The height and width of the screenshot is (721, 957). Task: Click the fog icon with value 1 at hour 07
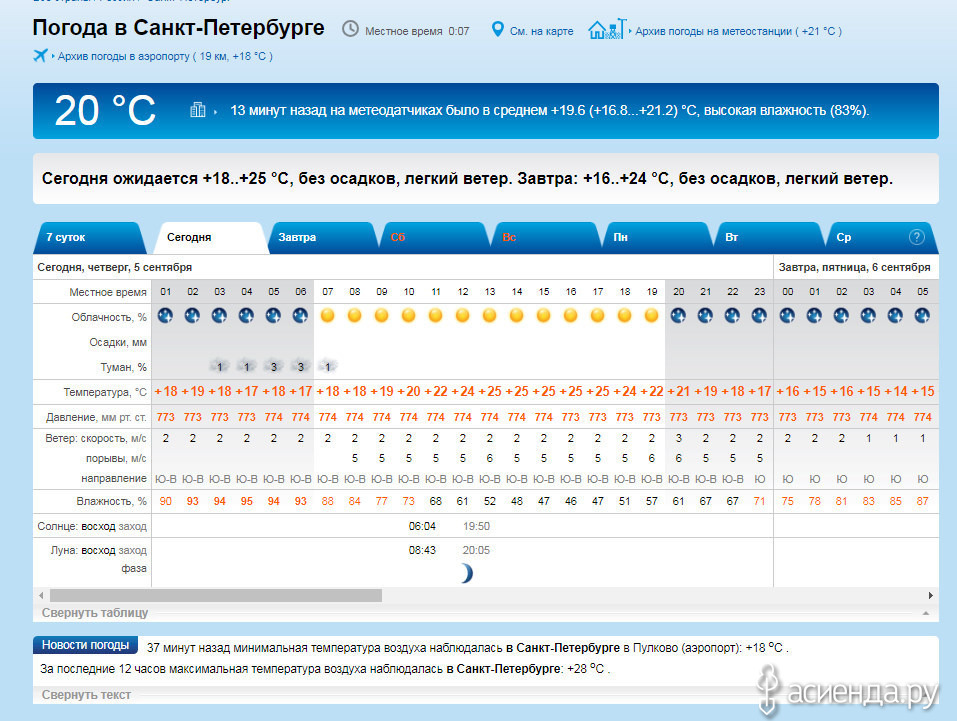coord(328,366)
